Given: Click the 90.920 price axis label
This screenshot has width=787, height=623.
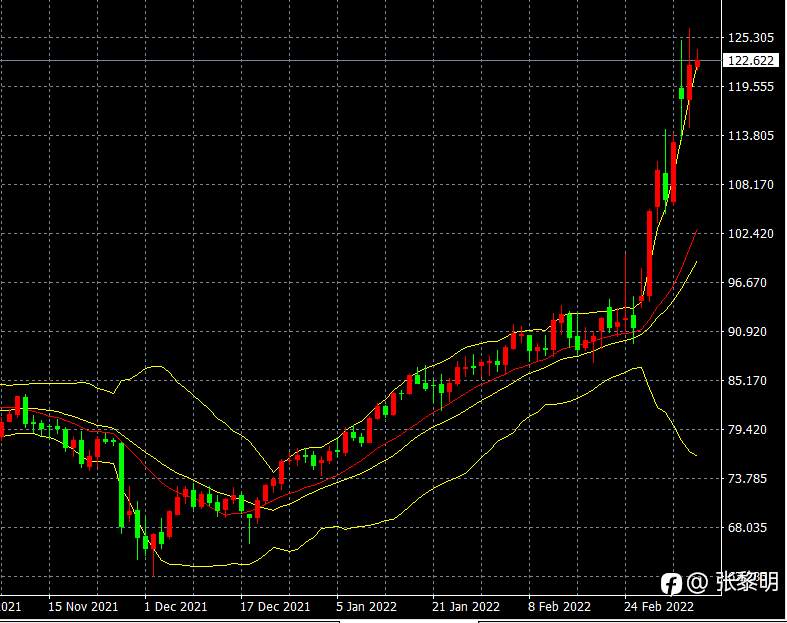Looking at the screenshot, I should point(747,332).
